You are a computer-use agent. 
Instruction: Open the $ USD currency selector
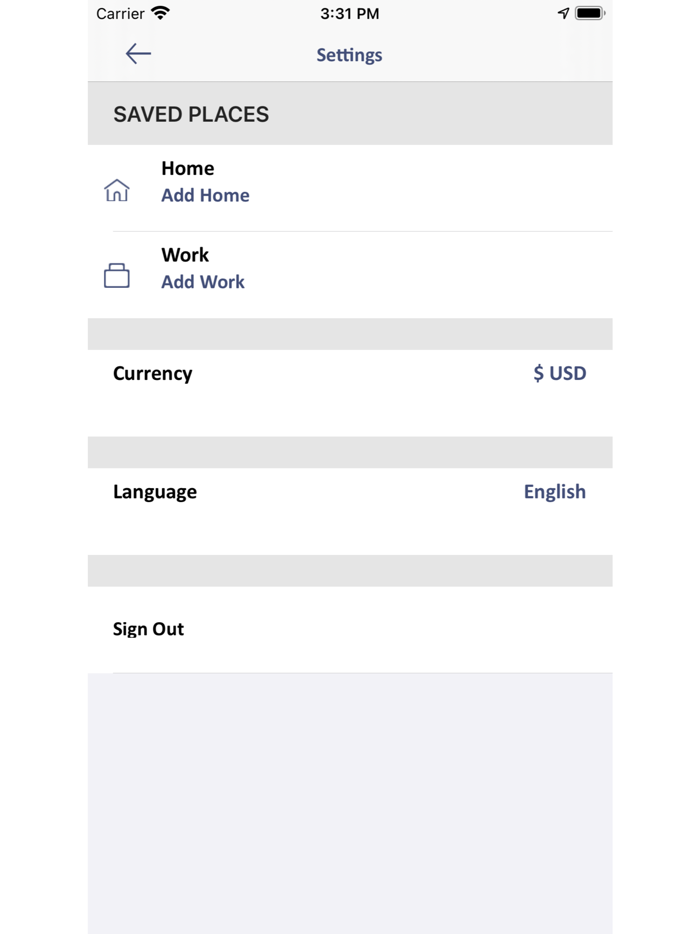pos(559,373)
